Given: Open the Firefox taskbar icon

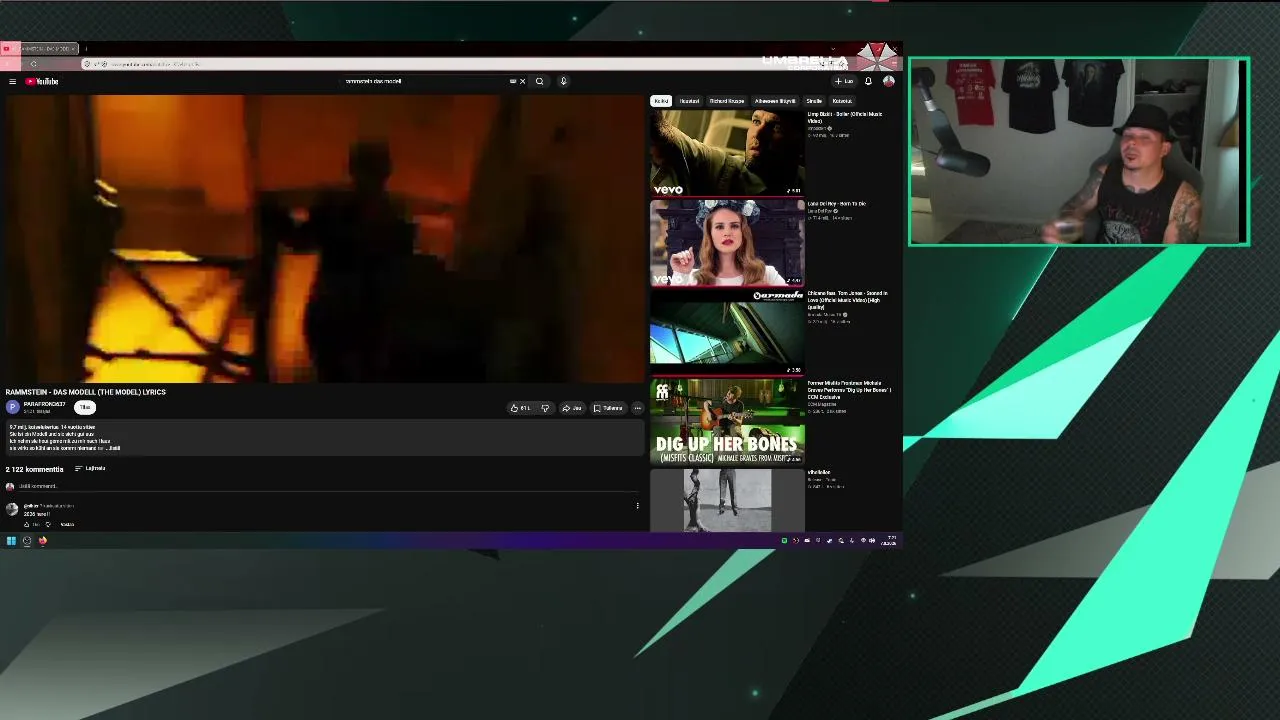Looking at the screenshot, I should (43, 541).
